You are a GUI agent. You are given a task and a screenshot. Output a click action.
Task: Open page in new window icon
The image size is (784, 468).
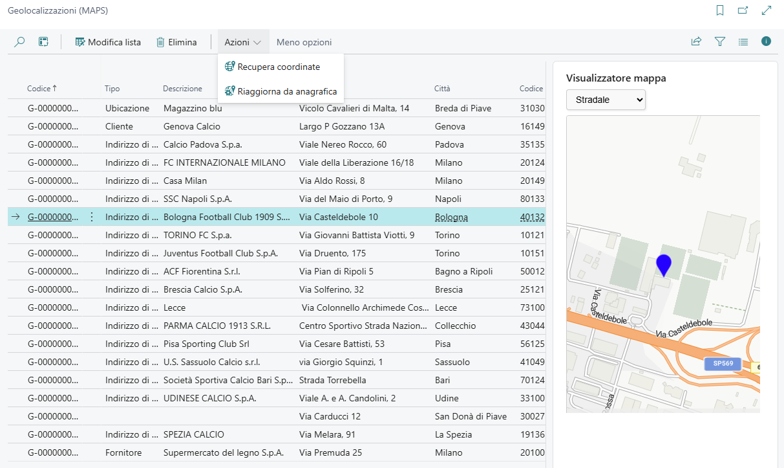point(743,10)
